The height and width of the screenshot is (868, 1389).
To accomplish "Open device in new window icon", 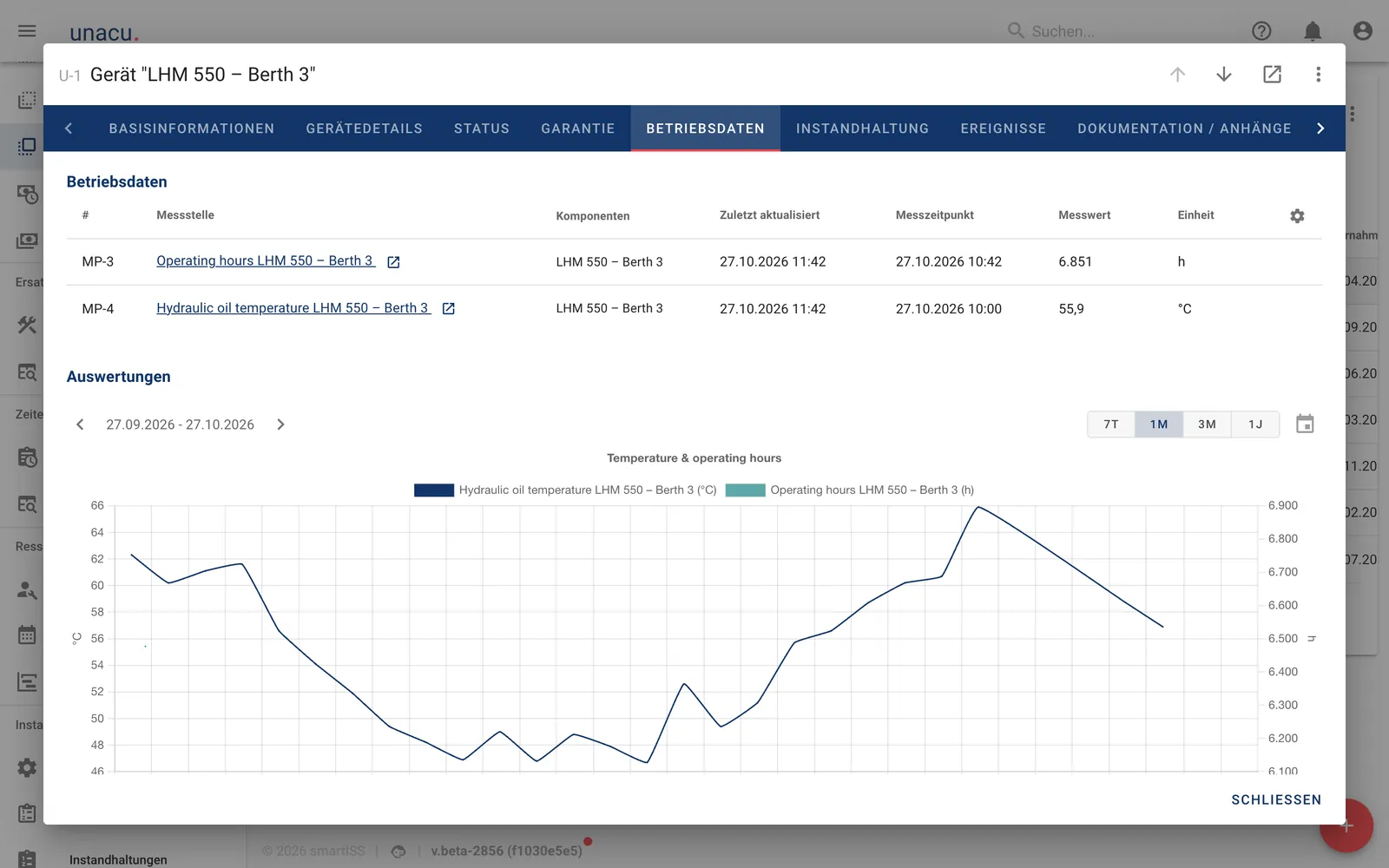I will pyautogui.click(x=1272, y=75).
